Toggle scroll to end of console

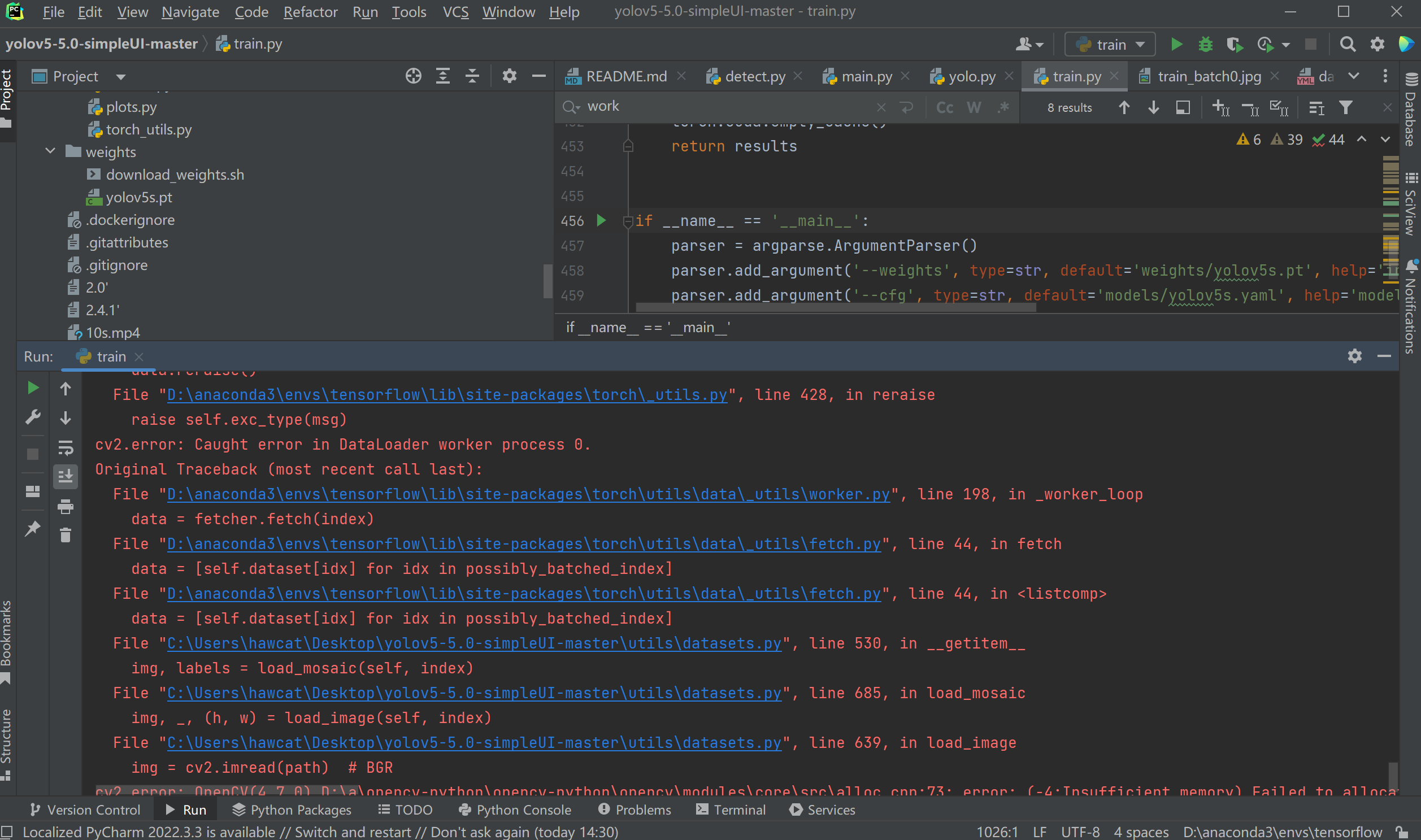click(x=65, y=477)
